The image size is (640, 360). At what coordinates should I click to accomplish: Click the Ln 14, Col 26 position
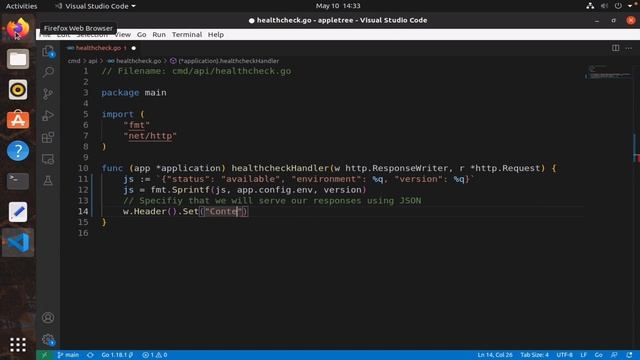pyautogui.click(x=495, y=355)
